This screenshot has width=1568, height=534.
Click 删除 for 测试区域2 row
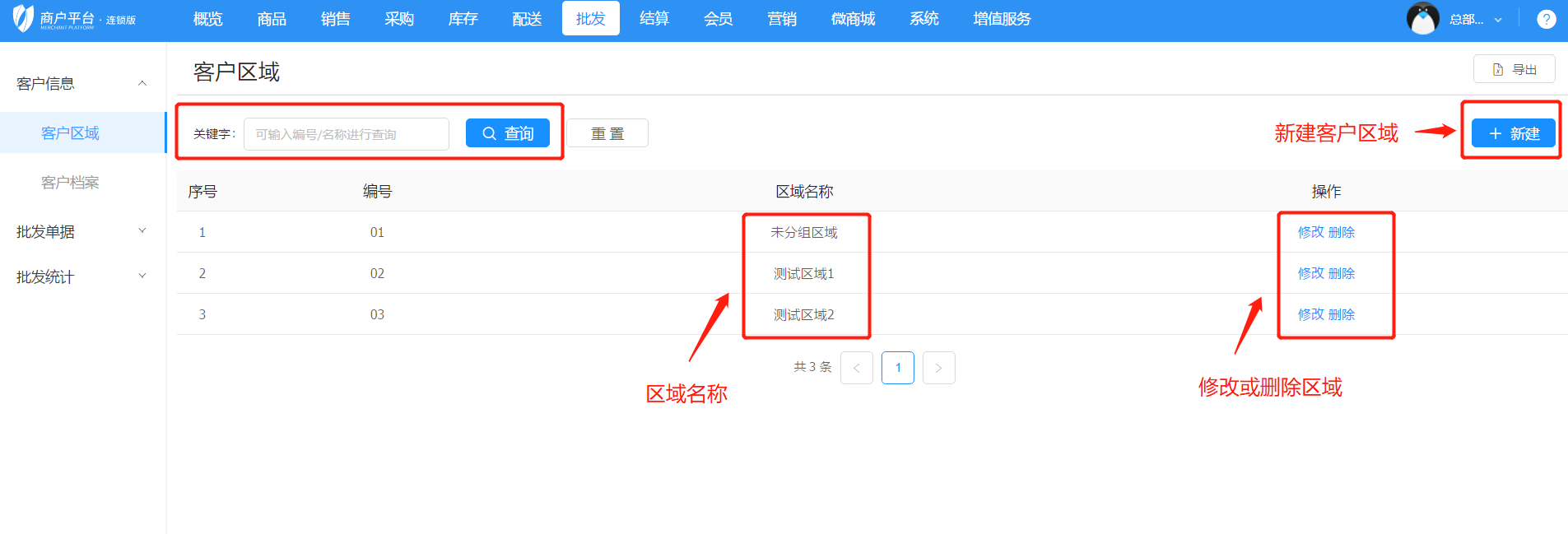coord(1342,314)
